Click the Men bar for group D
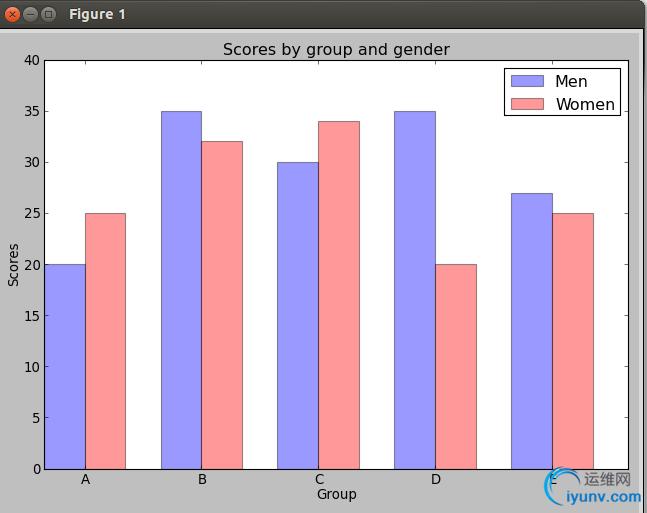The width and height of the screenshot is (647, 513). click(415, 290)
